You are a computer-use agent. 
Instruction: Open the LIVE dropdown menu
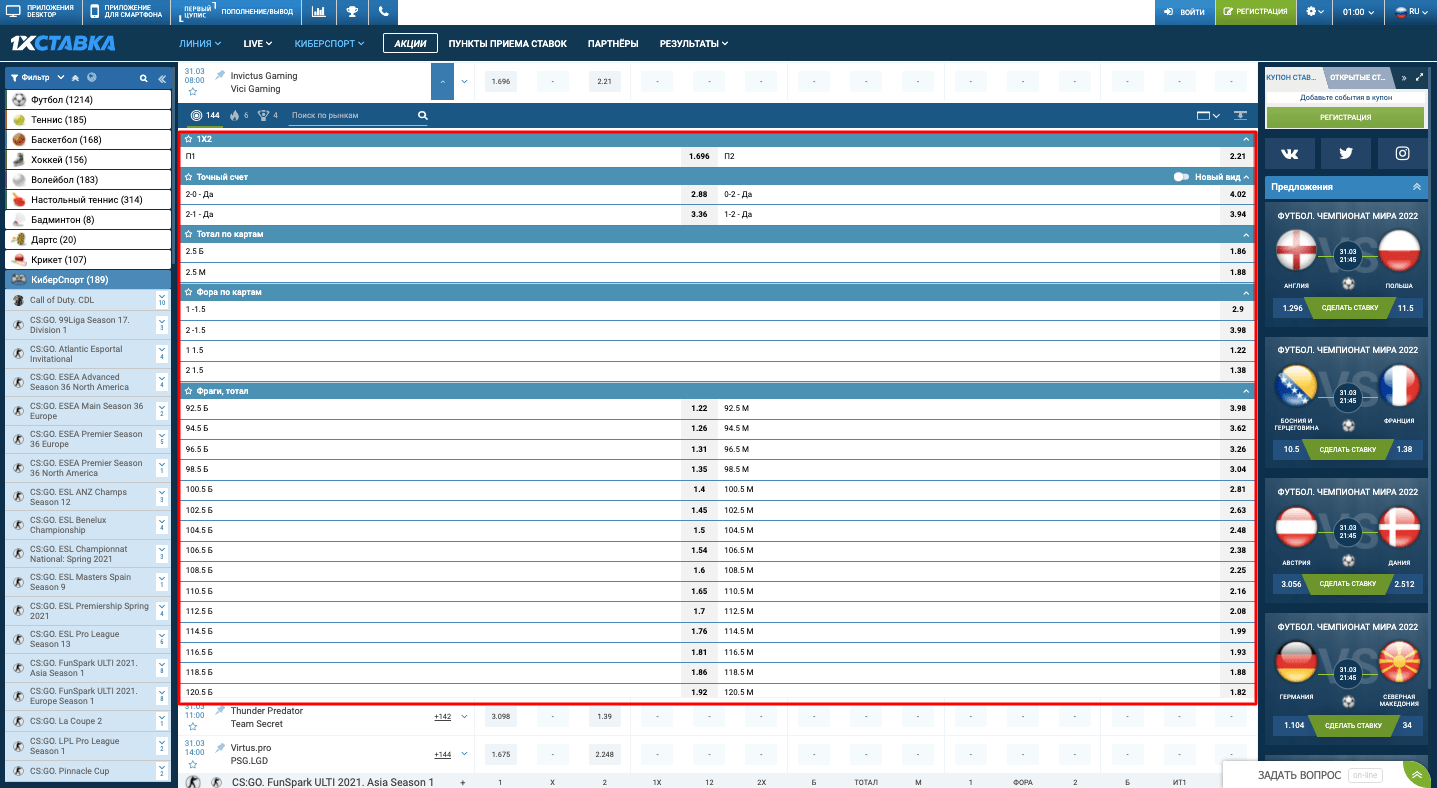point(259,44)
